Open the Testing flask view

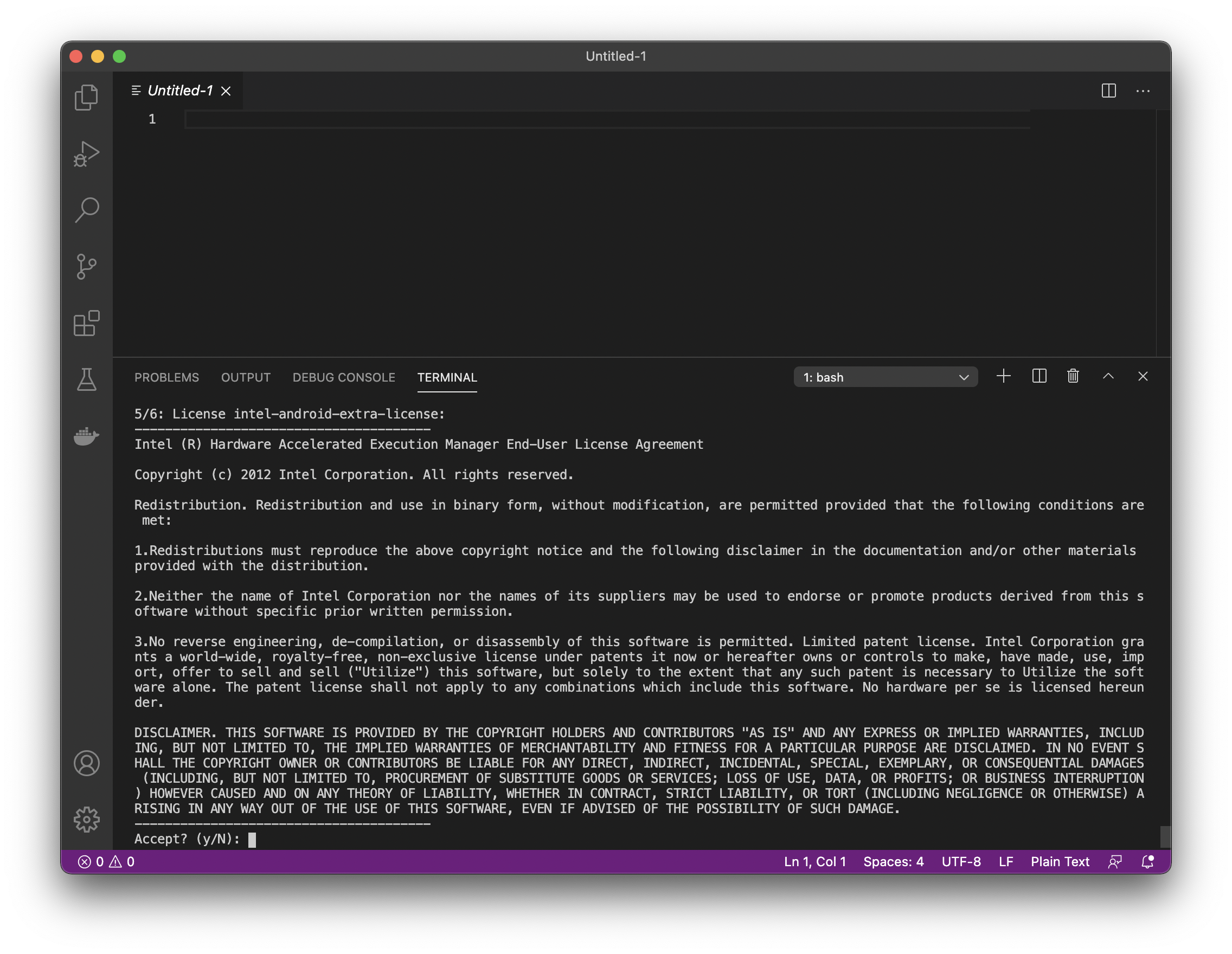(86, 379)
